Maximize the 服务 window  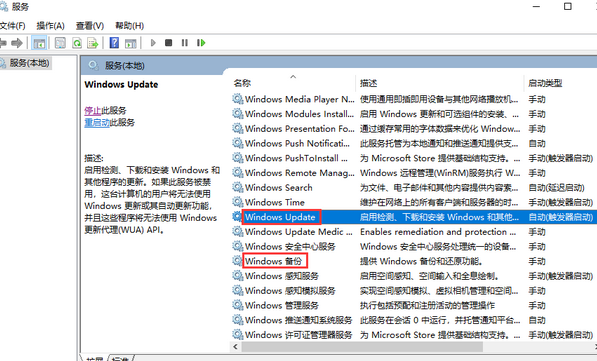point(568,6)
